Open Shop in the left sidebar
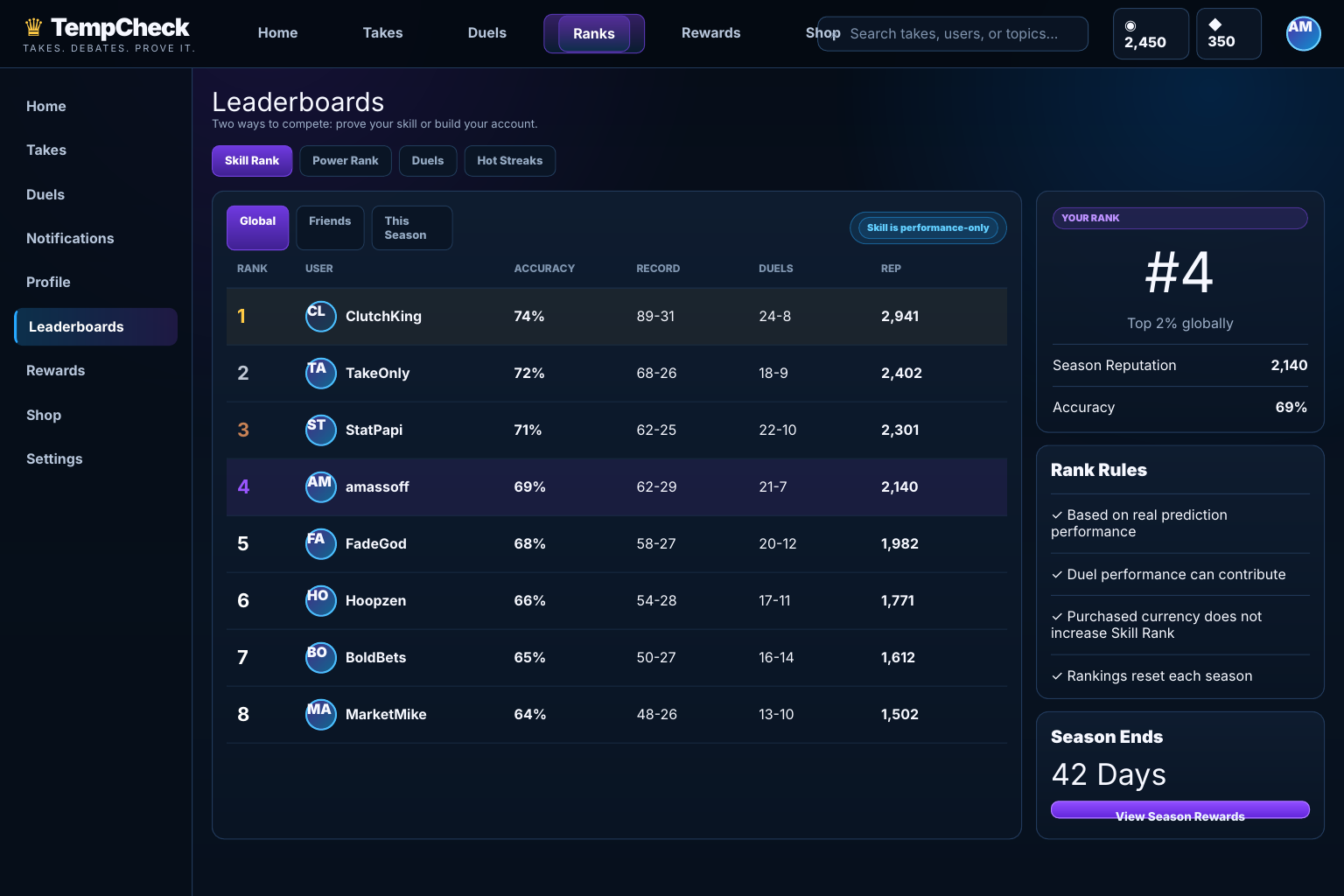This screenshot has height=896, width=1344. [x=96, y=415]
